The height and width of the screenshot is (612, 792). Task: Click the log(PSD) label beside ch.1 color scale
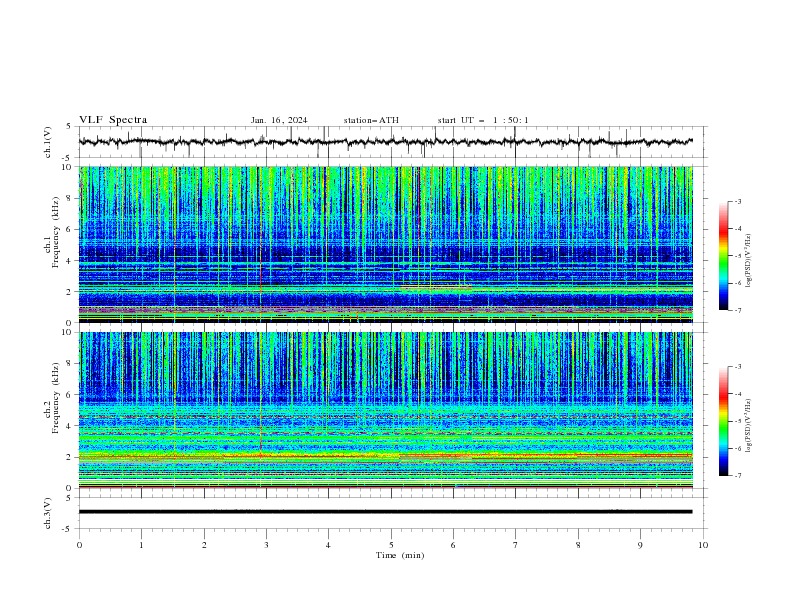(x=748, y=261)
